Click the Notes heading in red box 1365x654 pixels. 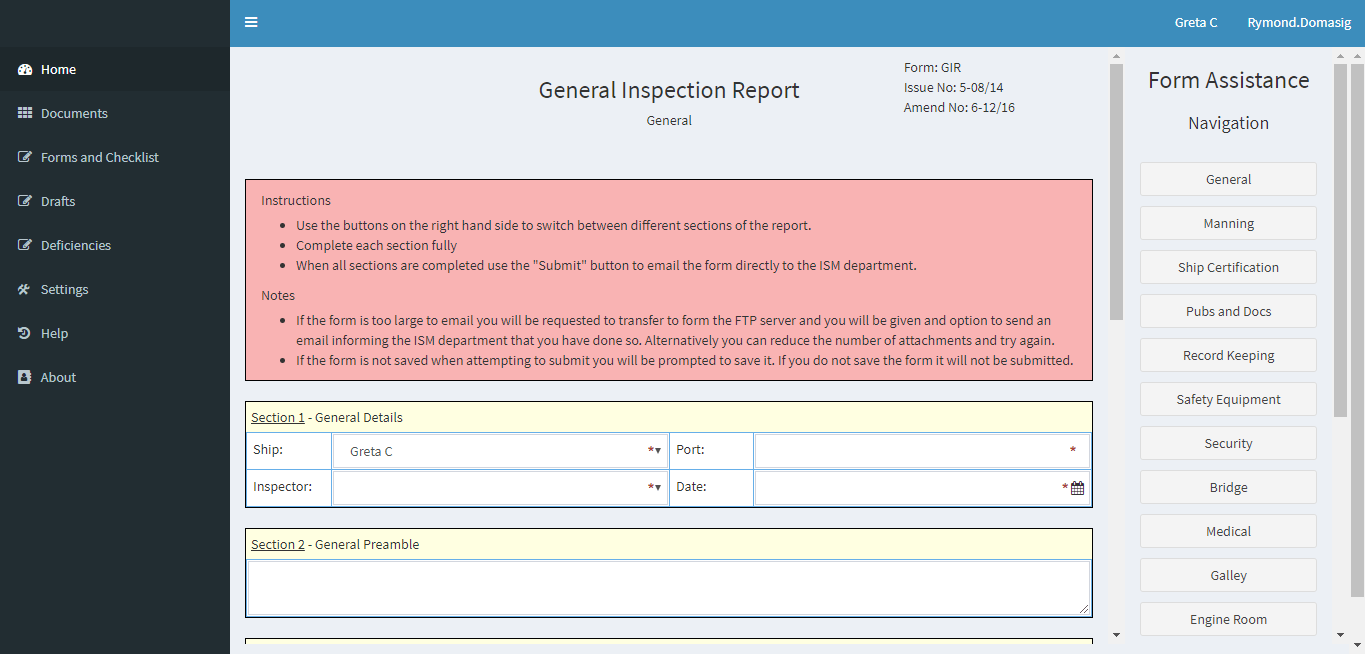pyautogui.click(x=278, y=295)
